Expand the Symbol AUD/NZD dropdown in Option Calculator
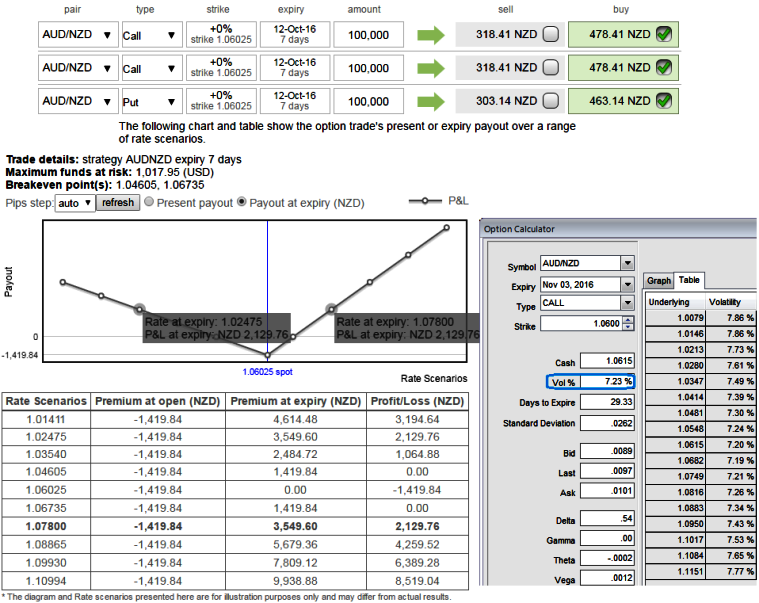This screenshot has width=759, height=603. (627, 263)
